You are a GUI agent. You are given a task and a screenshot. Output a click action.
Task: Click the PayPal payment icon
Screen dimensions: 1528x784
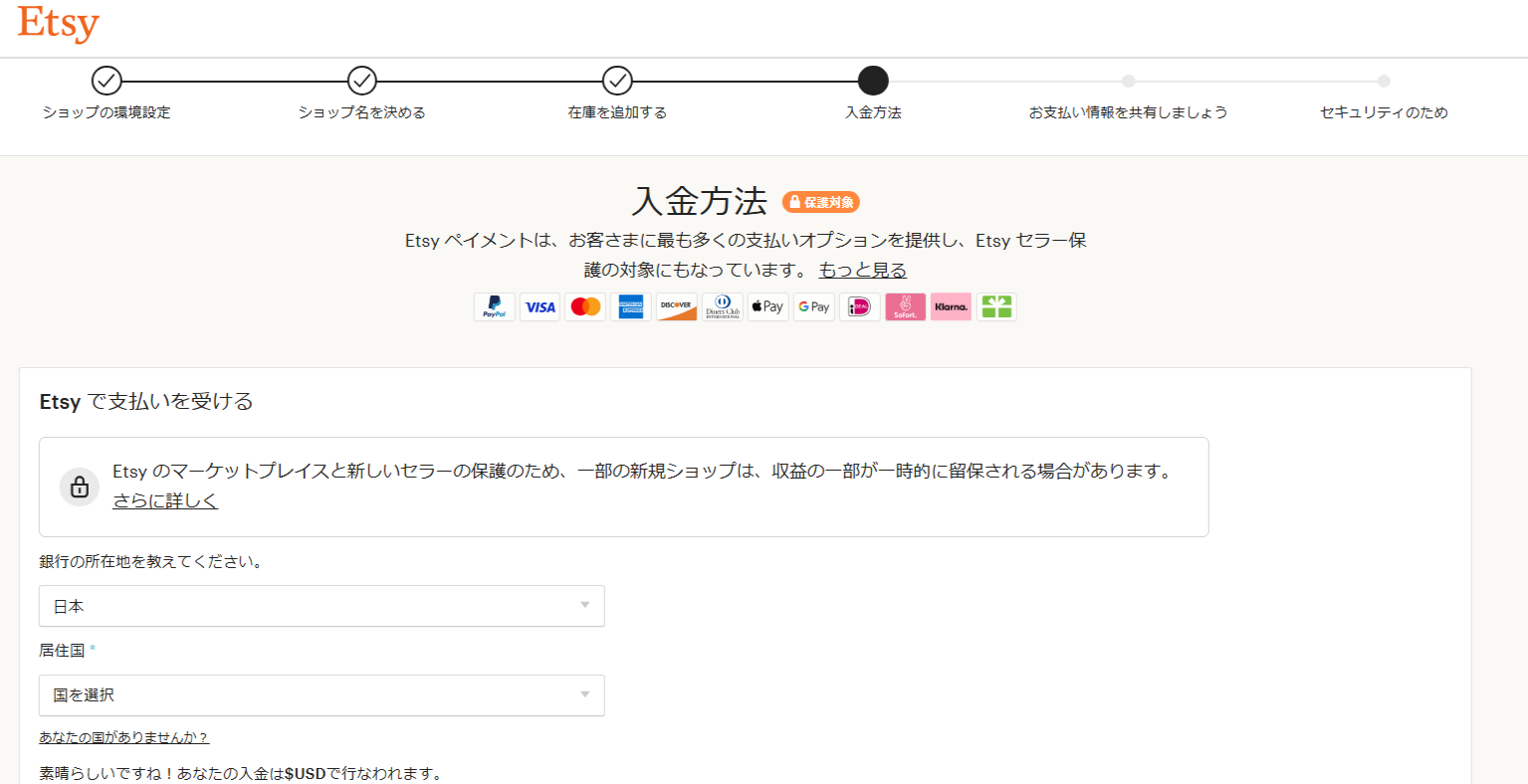coord(495,307)
